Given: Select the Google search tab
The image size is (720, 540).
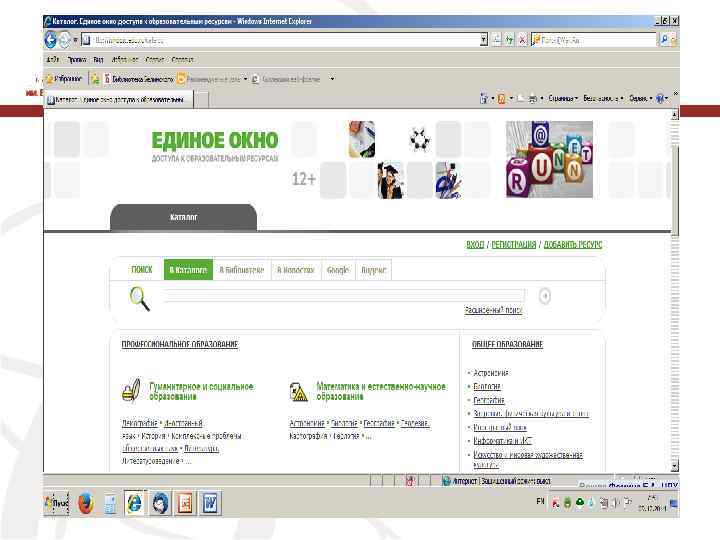Looking at the screenshot, I should (338, 270).
